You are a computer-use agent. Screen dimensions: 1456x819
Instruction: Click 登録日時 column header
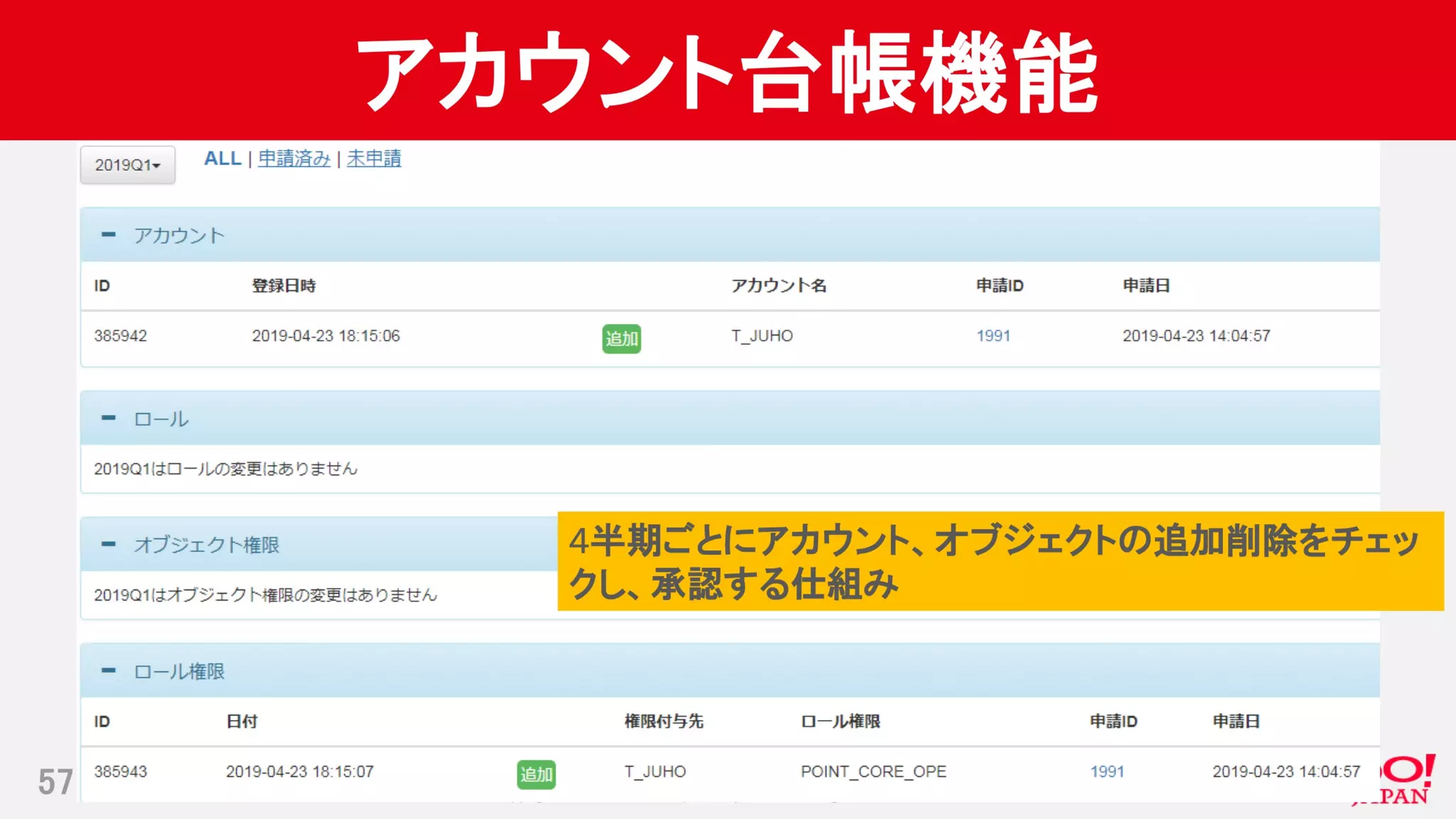point(284,286)
